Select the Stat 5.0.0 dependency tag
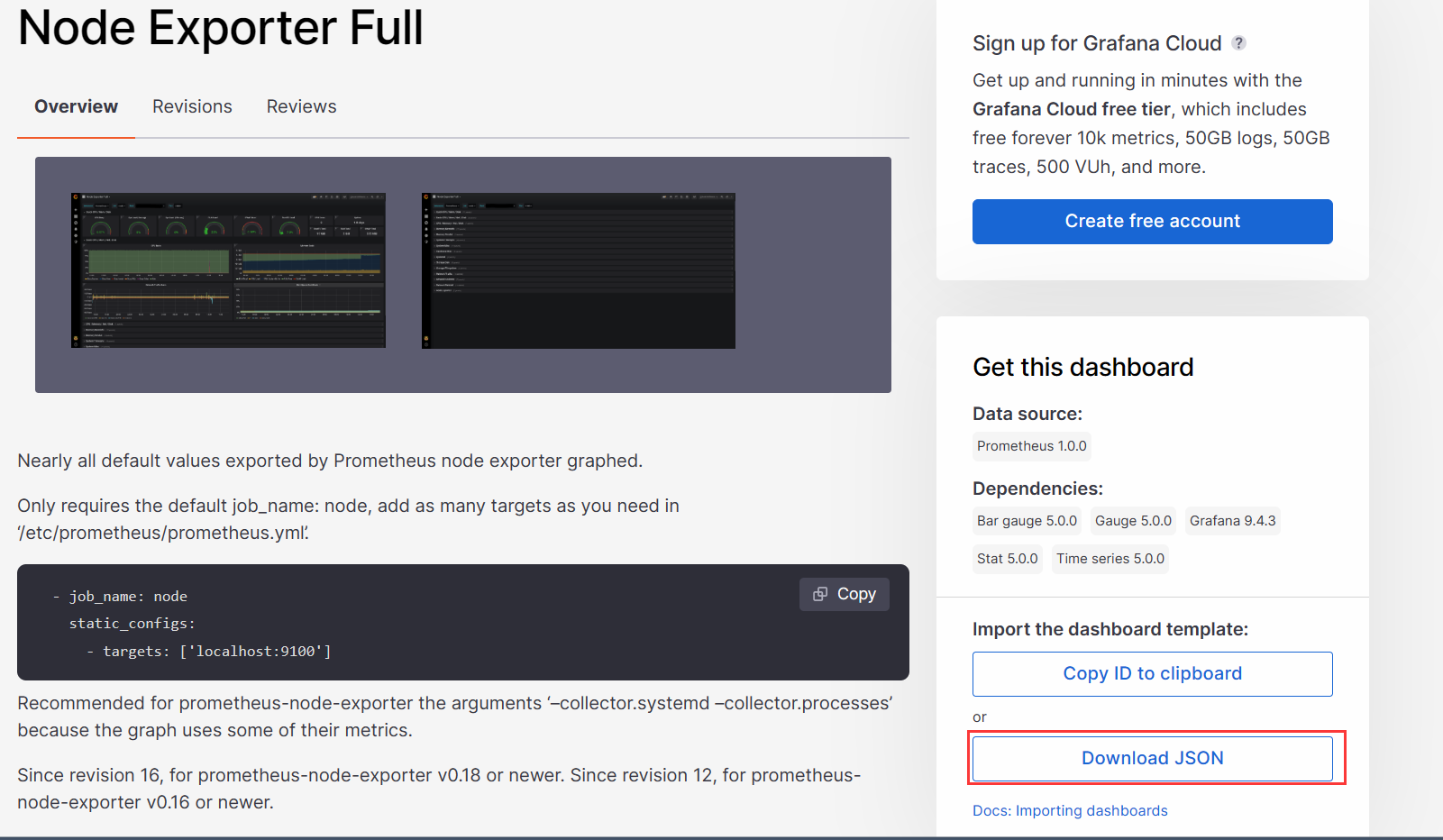 click(1007, 559)
